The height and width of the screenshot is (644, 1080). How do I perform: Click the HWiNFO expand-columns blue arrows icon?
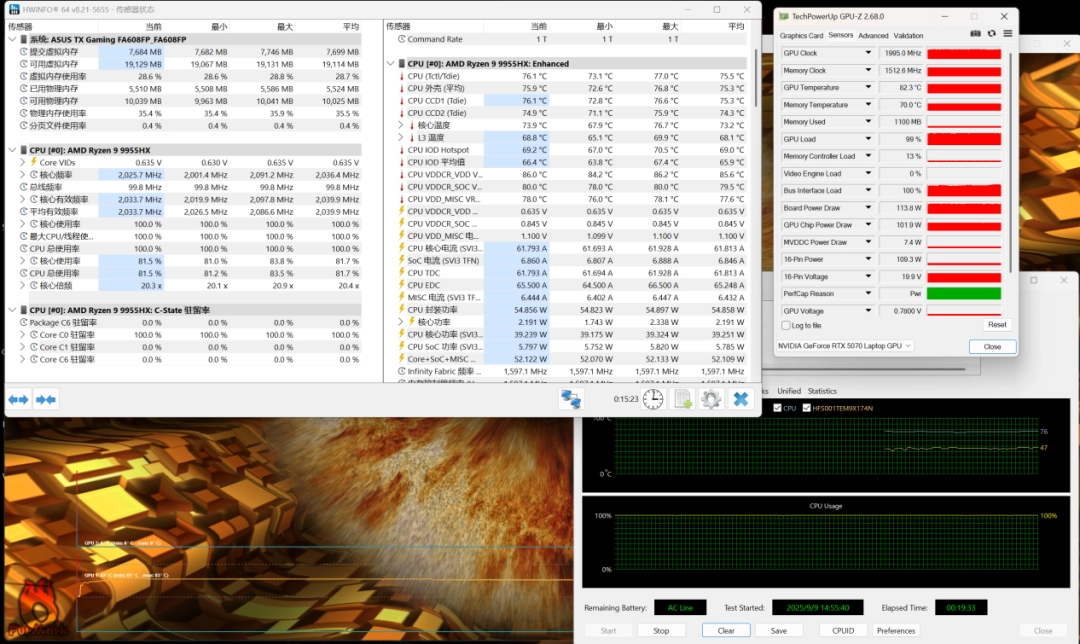click(19, 399)
